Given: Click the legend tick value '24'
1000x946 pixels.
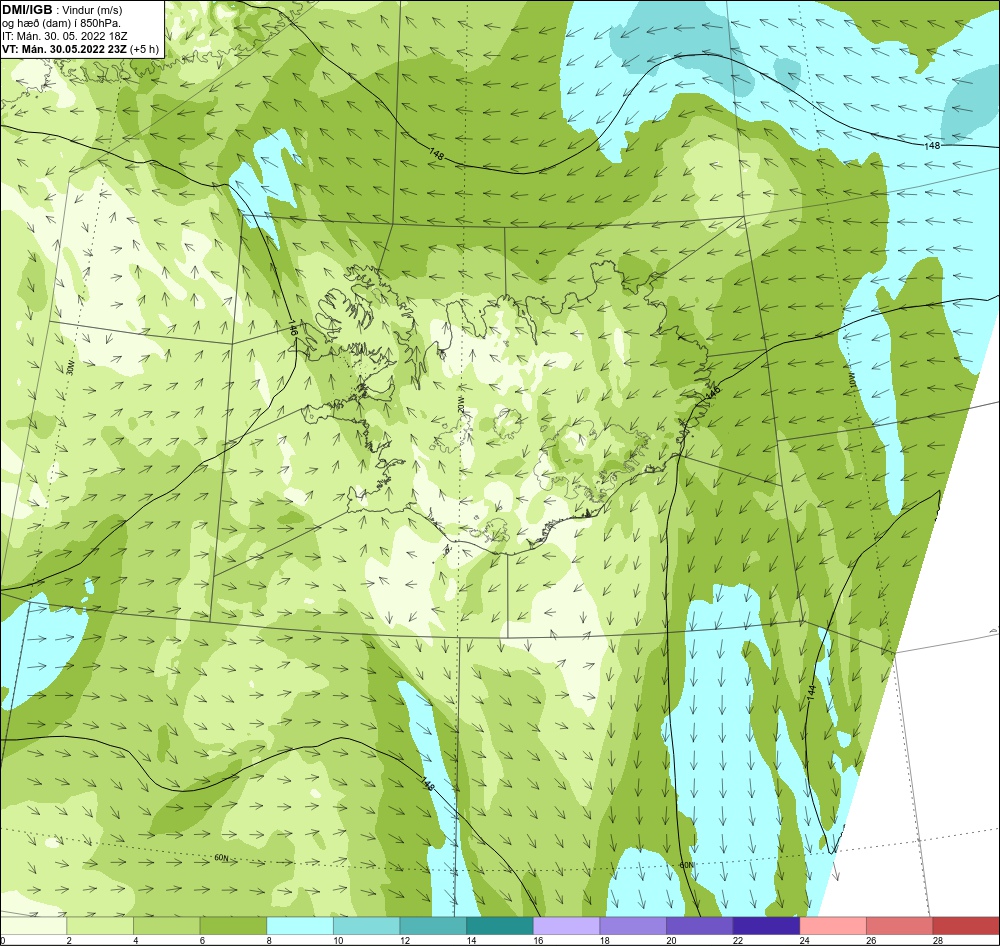Looking at the screenshot, I should pyautogui.click(x=805, y=940).
